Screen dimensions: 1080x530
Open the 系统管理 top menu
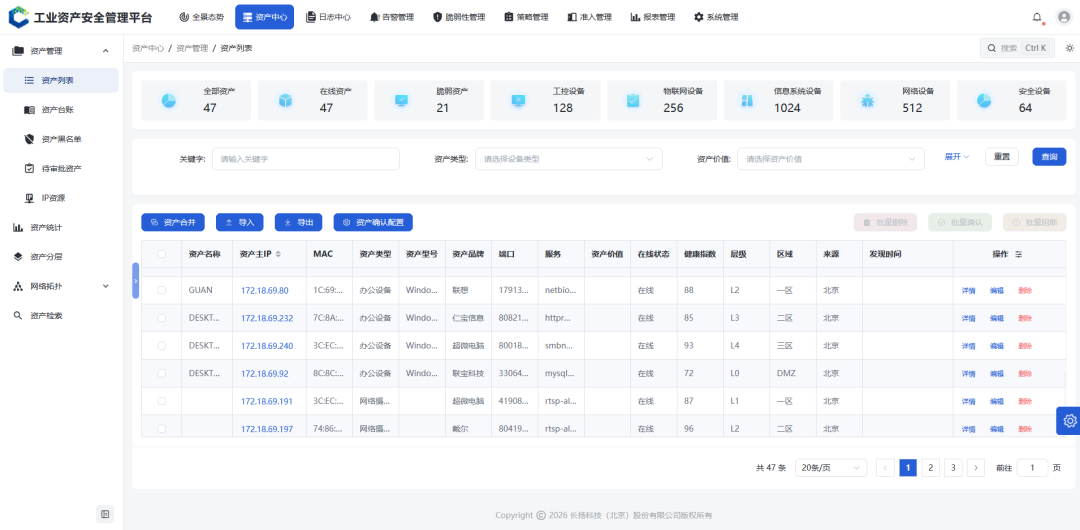tap(716, 17)
